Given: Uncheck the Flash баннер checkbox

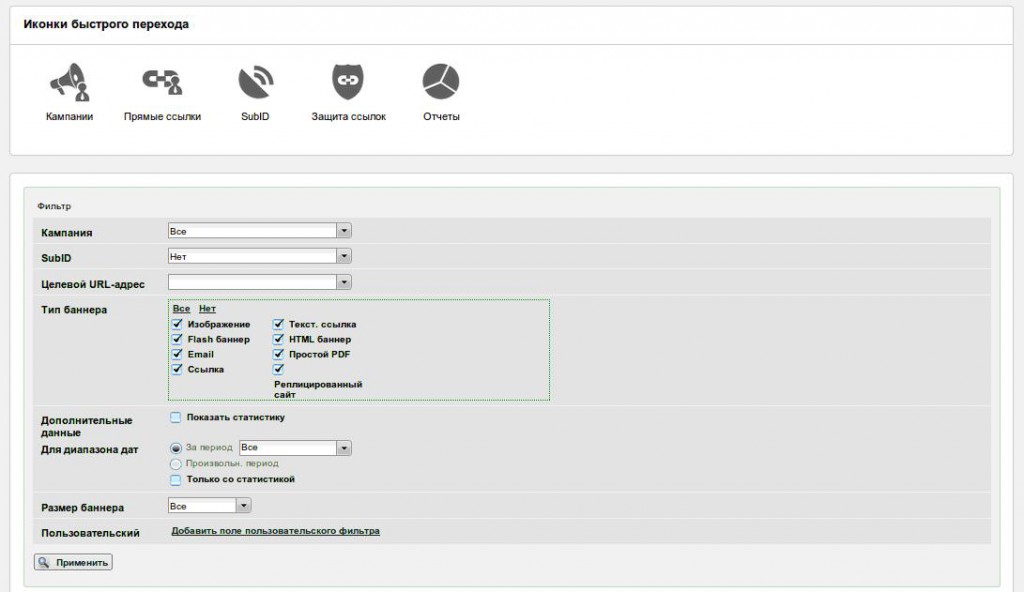Looking at the screenshot, I should [178, 339].
